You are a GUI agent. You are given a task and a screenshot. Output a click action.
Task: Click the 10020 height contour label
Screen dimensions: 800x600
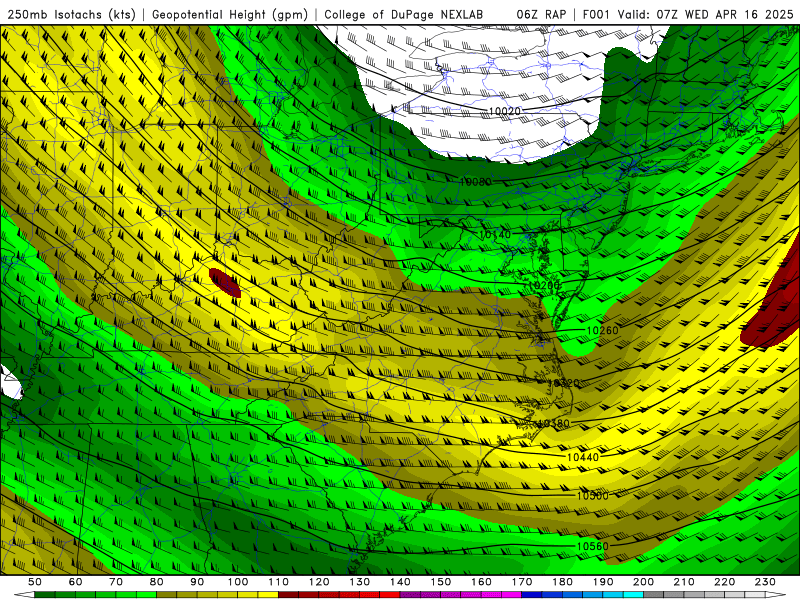pos(505,111)
